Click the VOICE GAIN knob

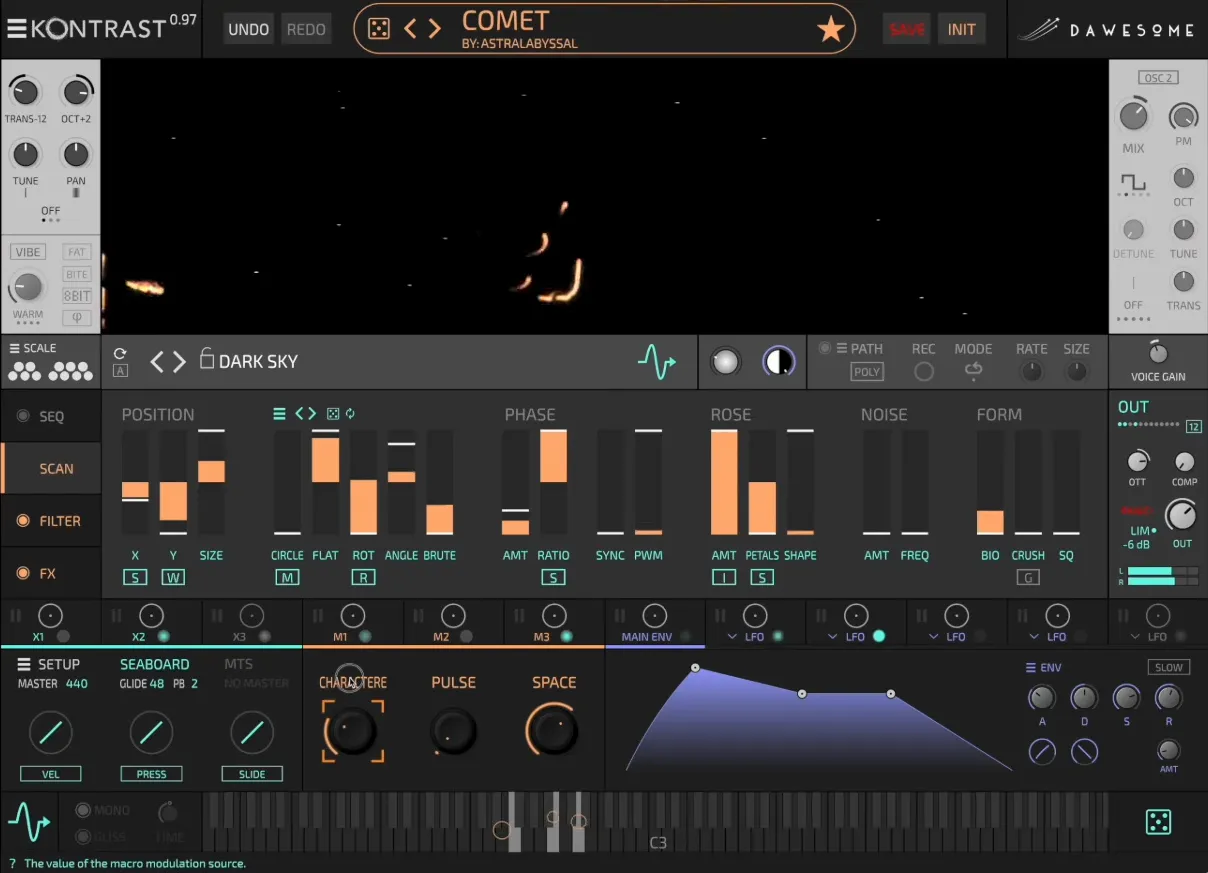[x=1158, y=354]
